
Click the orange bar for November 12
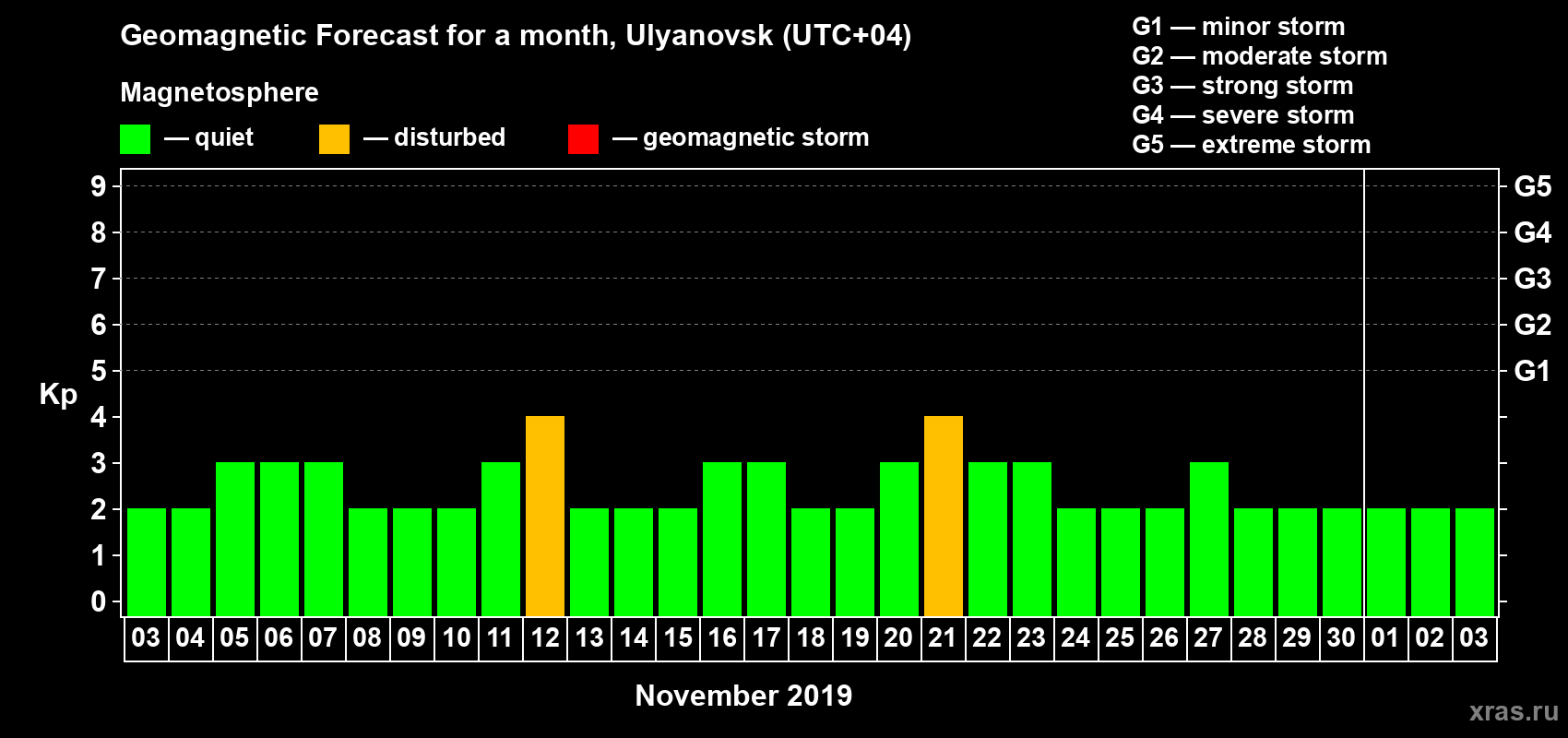[x=545, y=516]
